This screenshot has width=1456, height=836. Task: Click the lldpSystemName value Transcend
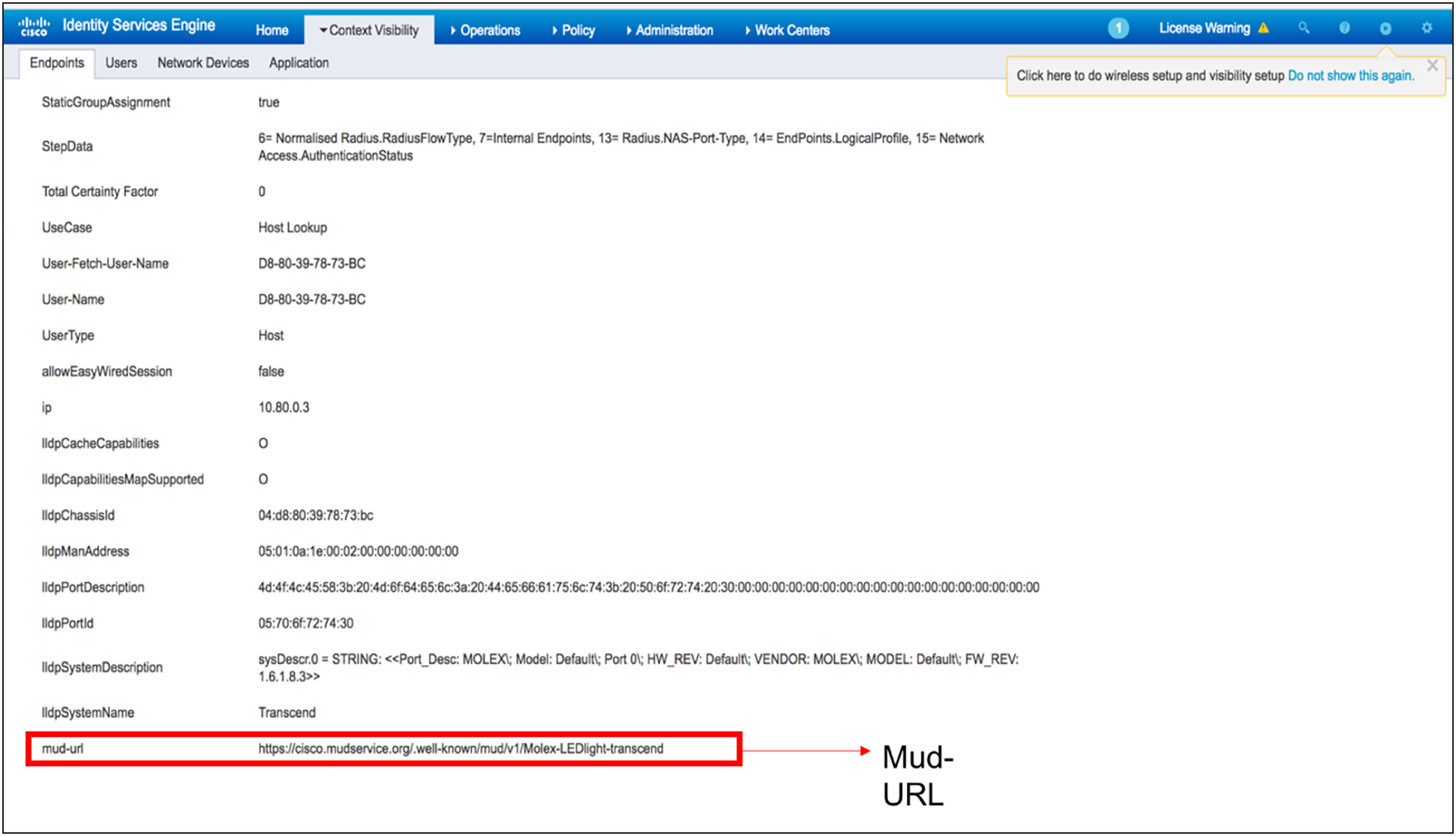[287, 713]
